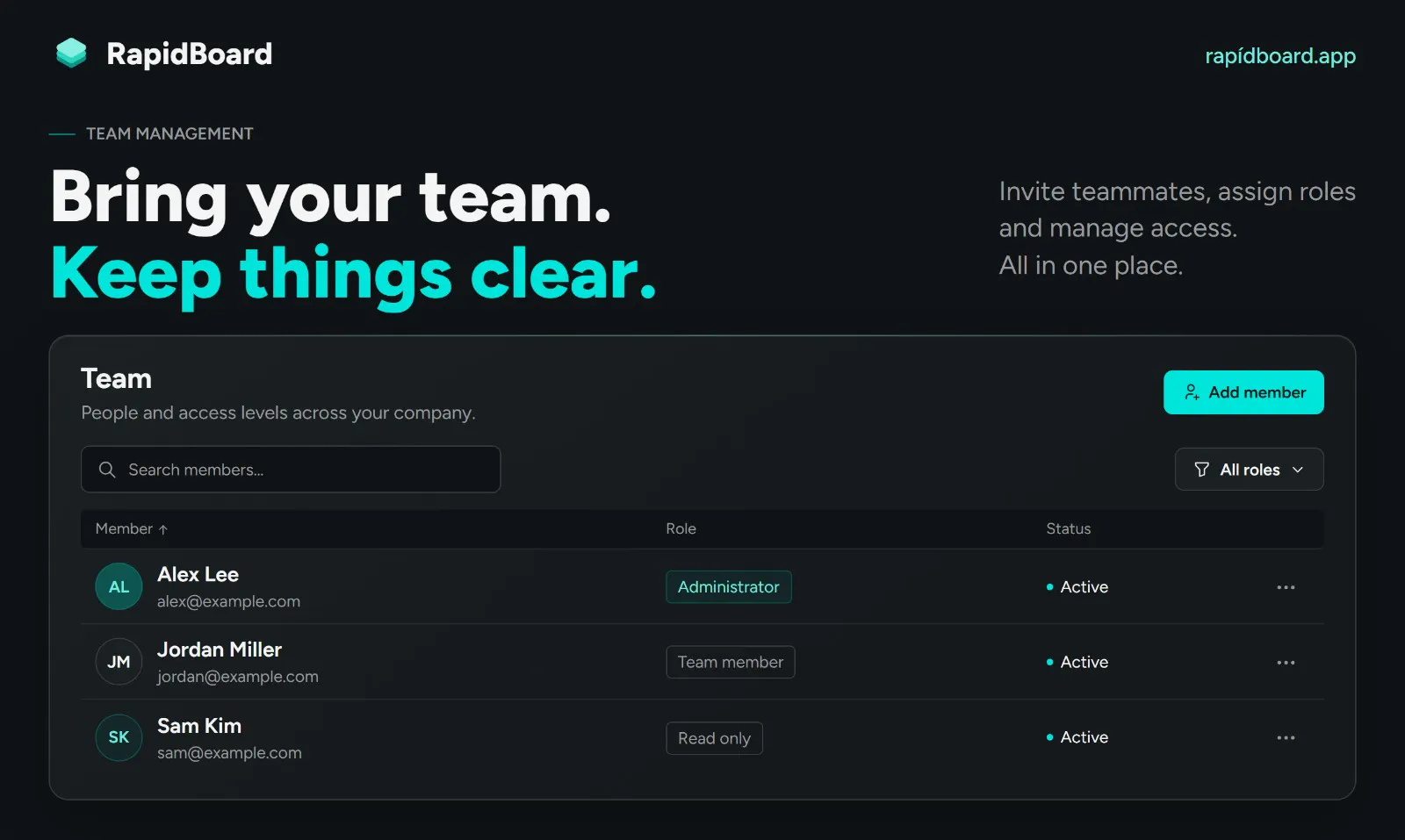Focus the Search members field
Viewport: 1405px width, 840px height.
(291, 470)
